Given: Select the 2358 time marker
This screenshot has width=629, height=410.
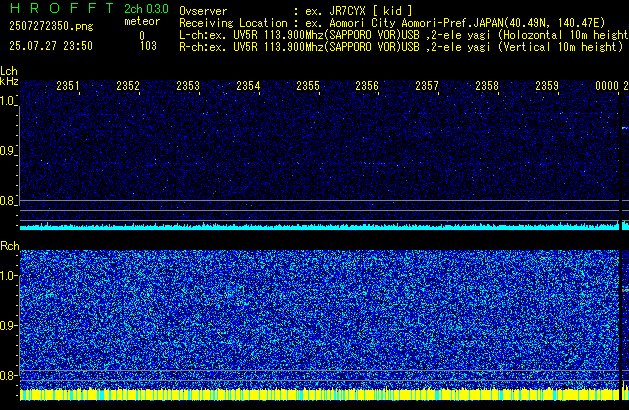Looking at the screenshot, I should pyautogui.click(x=487, y=86).
